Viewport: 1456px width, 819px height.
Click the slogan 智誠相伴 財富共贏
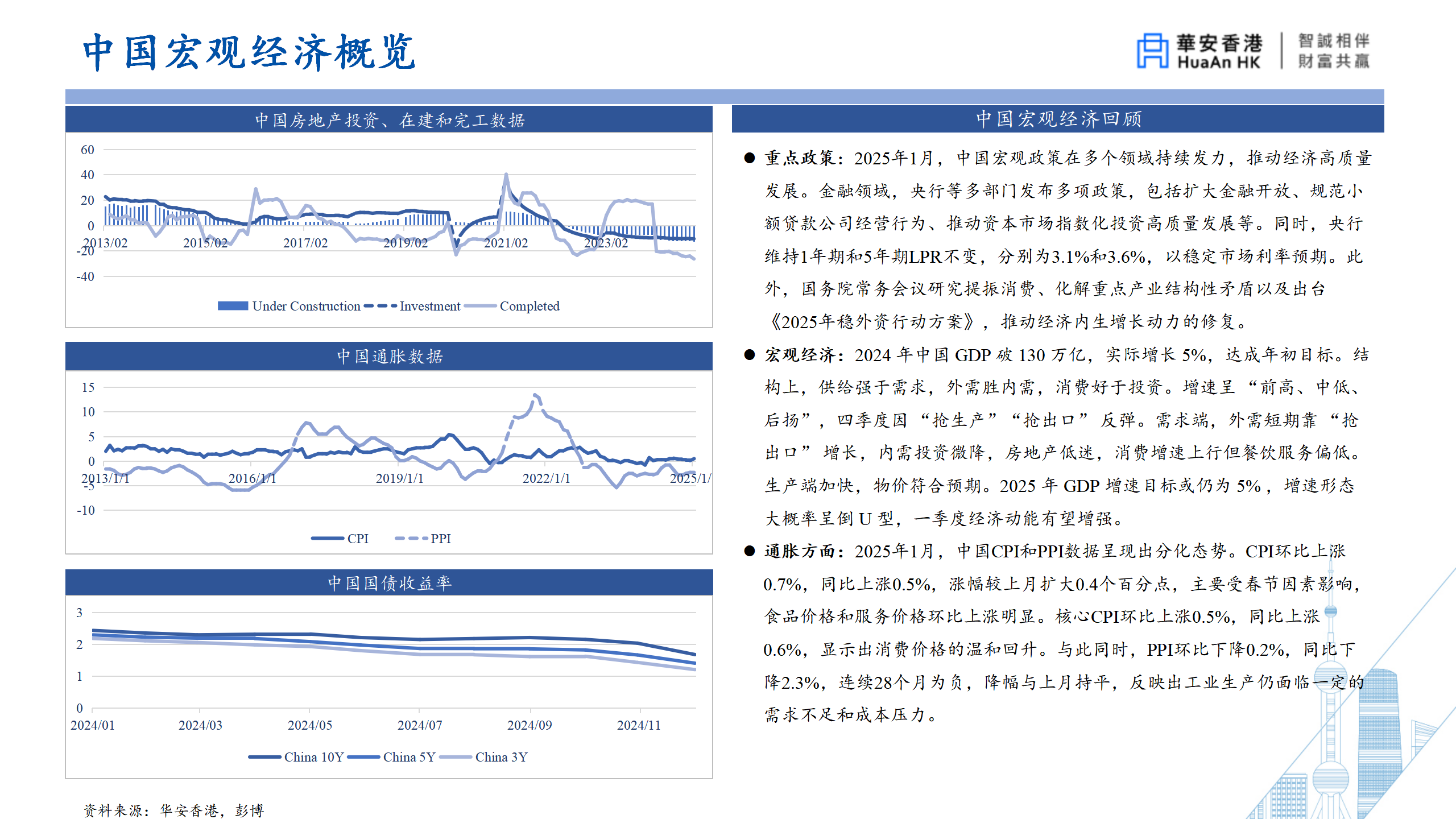tap(1334, 51)
